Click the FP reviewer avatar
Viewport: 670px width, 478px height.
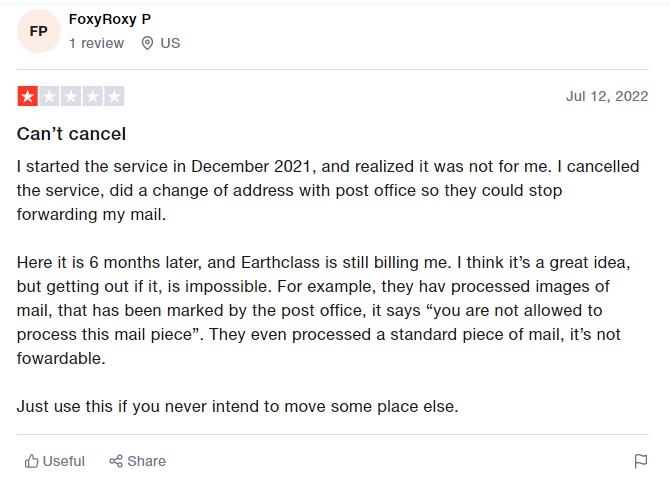(38, 31)
